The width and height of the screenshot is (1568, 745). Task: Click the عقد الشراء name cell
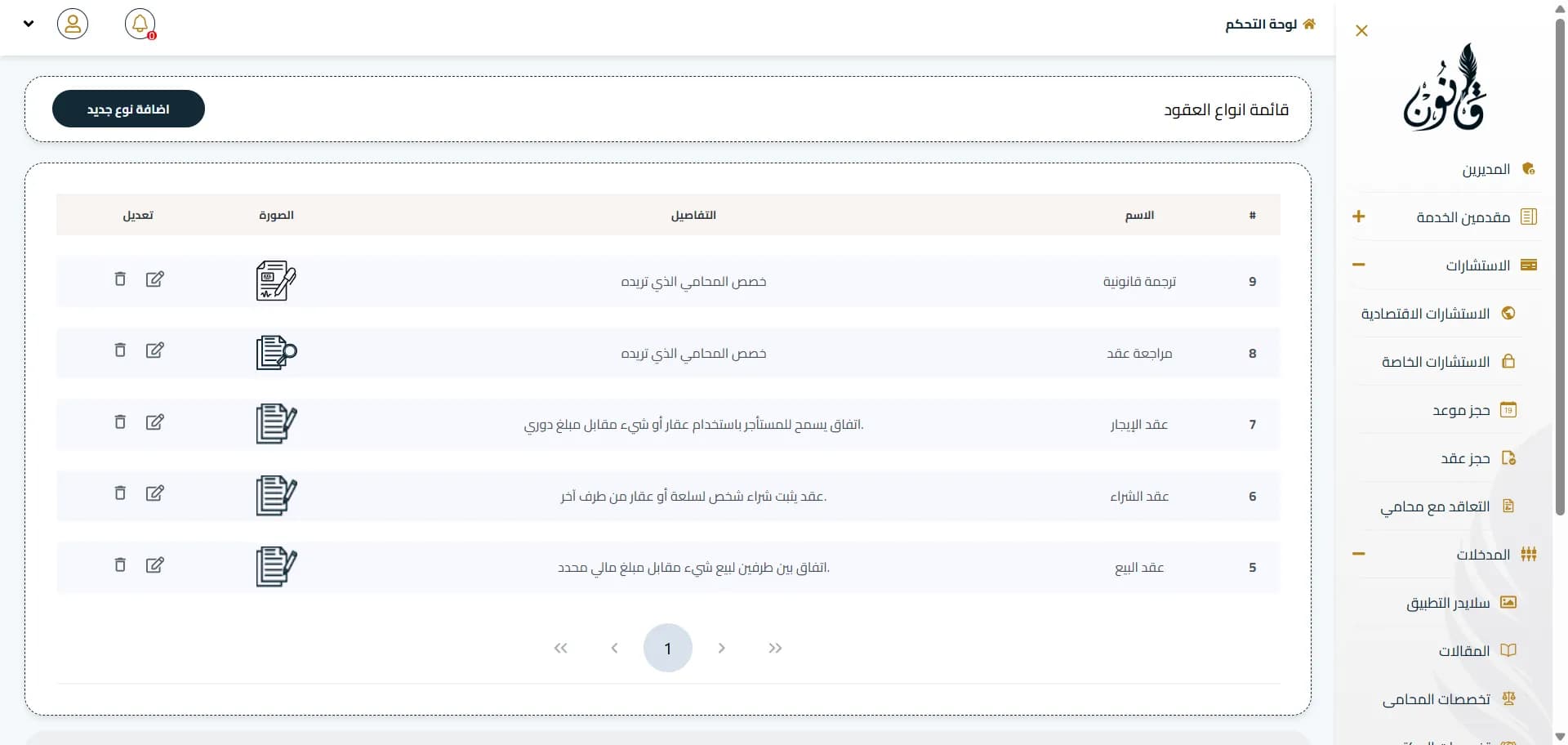click(x=1139, y=496)
